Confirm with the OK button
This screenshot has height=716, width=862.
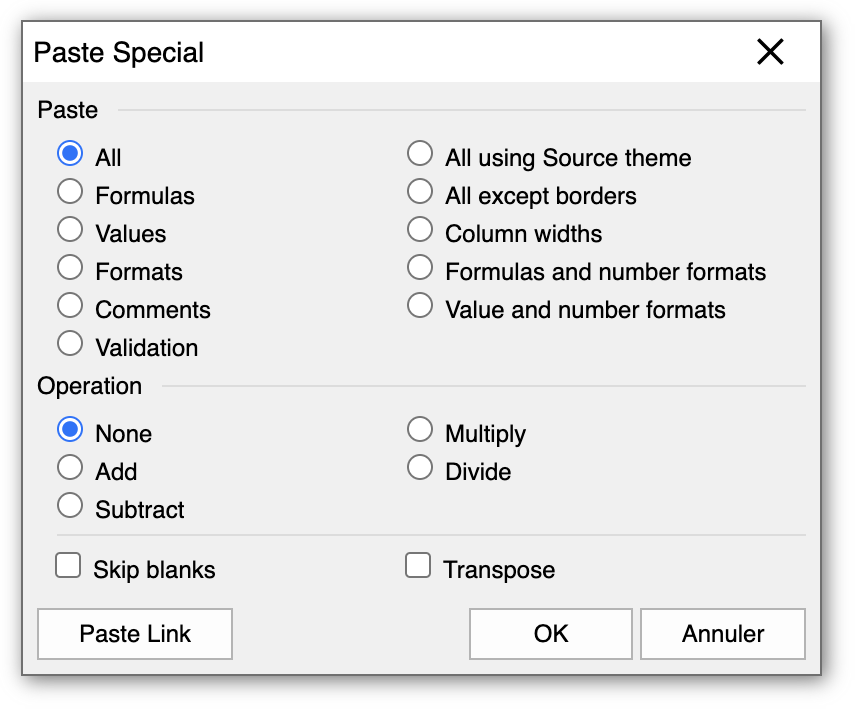551,634
